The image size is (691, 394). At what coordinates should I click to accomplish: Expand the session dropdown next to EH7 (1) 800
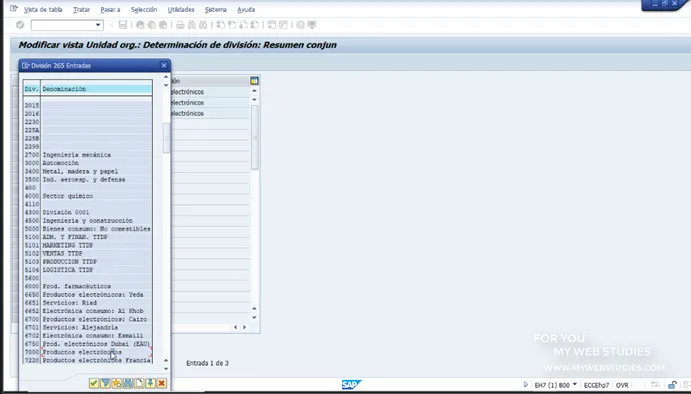pyautogui.click(x=574, y=385)
